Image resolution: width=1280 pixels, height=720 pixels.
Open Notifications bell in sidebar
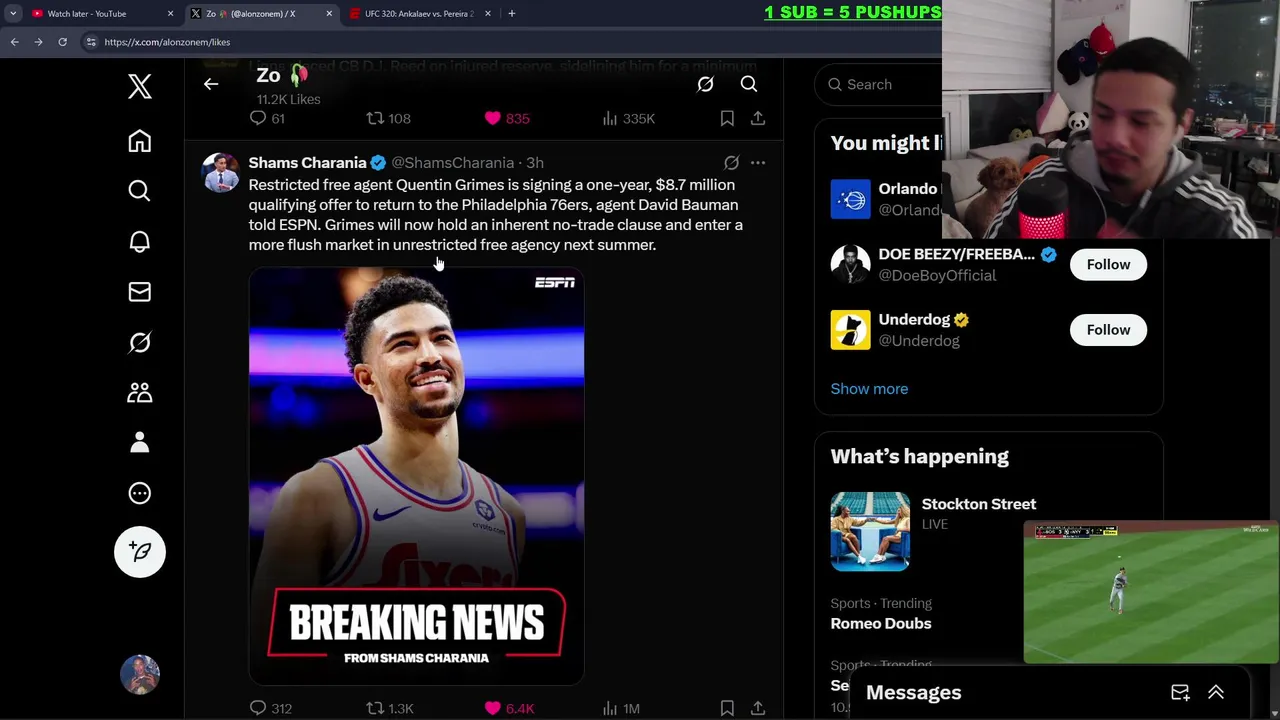pyautogui.click(x=140, y=242)
